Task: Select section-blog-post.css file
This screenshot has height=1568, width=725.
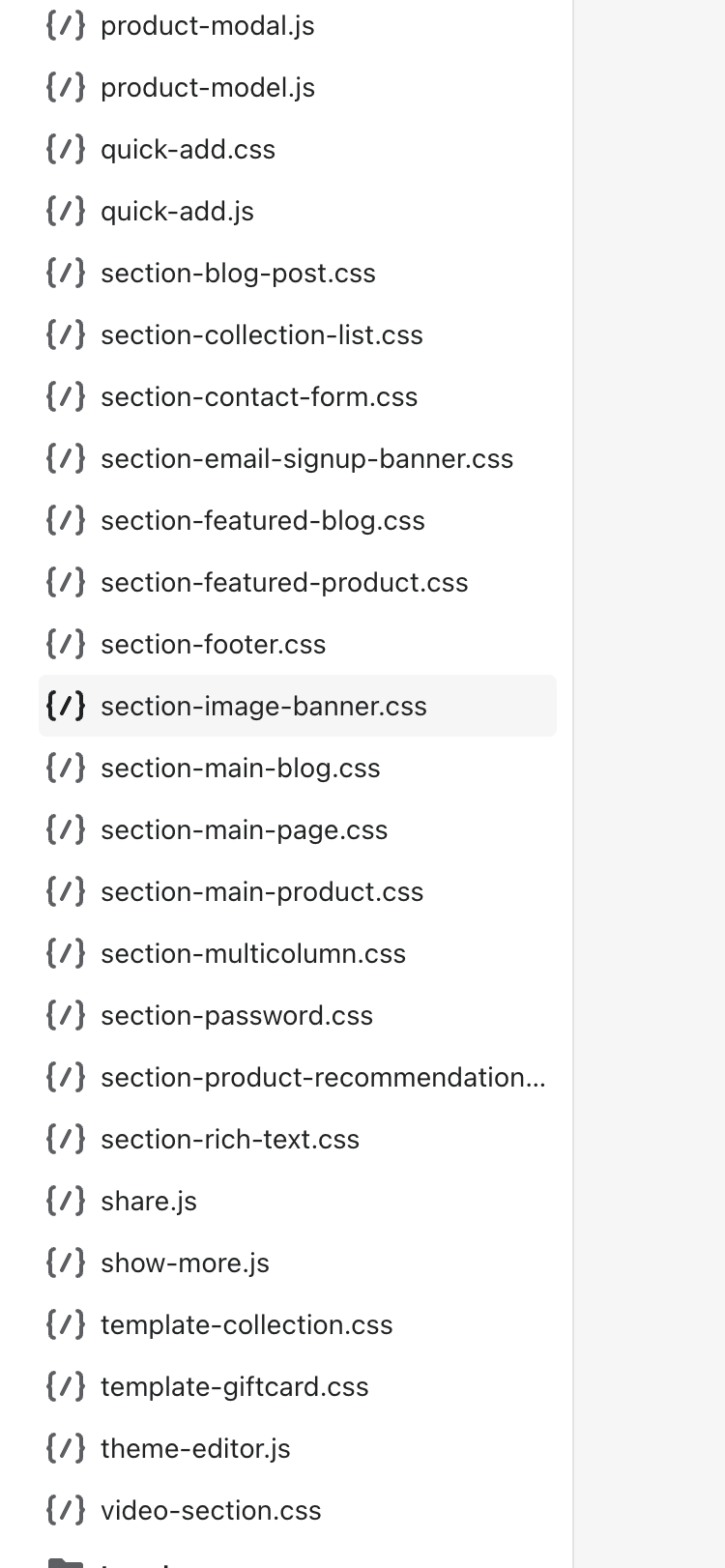Action: click(x=238, y=274)
